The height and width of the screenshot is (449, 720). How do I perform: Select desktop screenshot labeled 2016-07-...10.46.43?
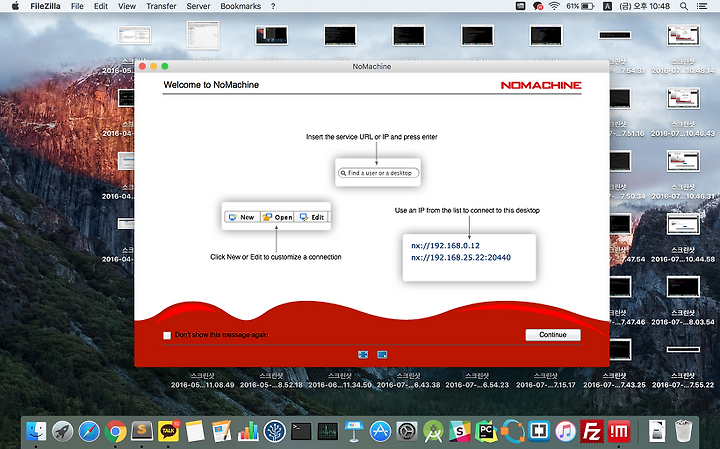(x=683, y=99)
